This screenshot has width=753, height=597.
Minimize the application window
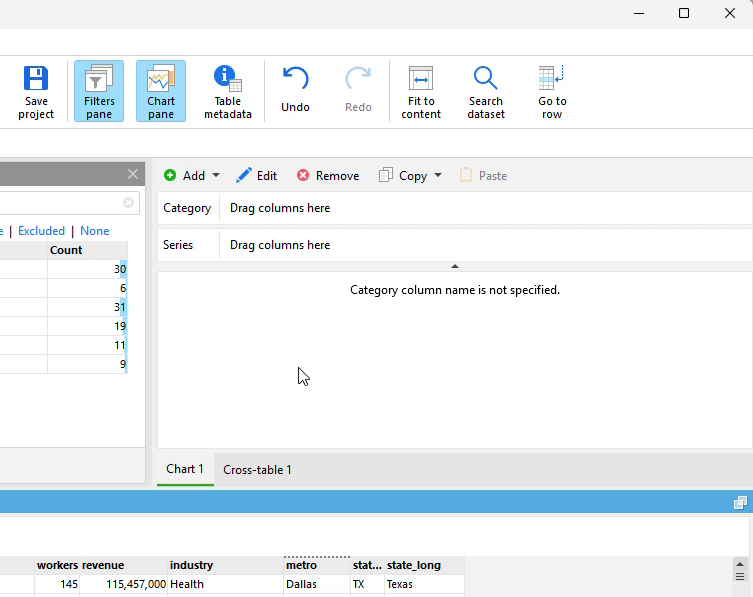639,13
